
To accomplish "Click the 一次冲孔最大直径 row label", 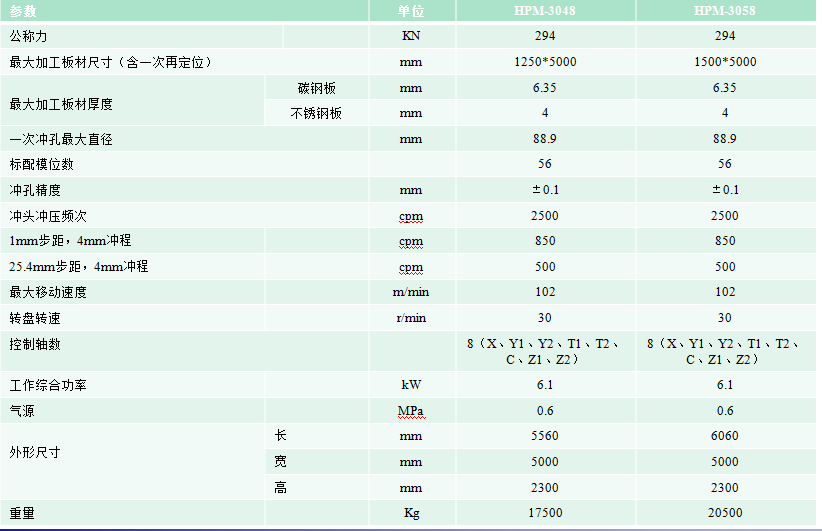I will tap(60, 140).
